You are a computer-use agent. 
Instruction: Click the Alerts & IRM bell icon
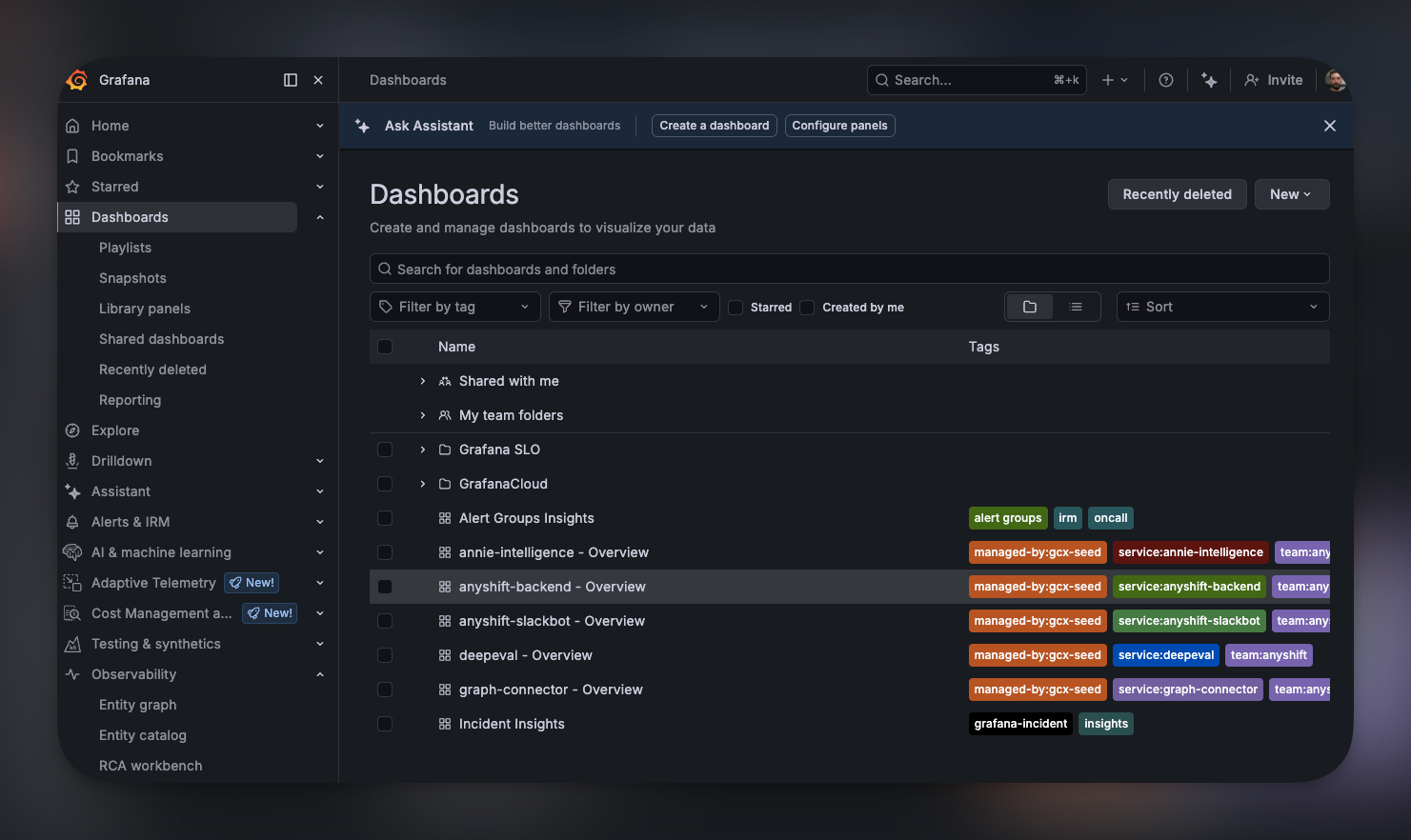coord(72,522)
